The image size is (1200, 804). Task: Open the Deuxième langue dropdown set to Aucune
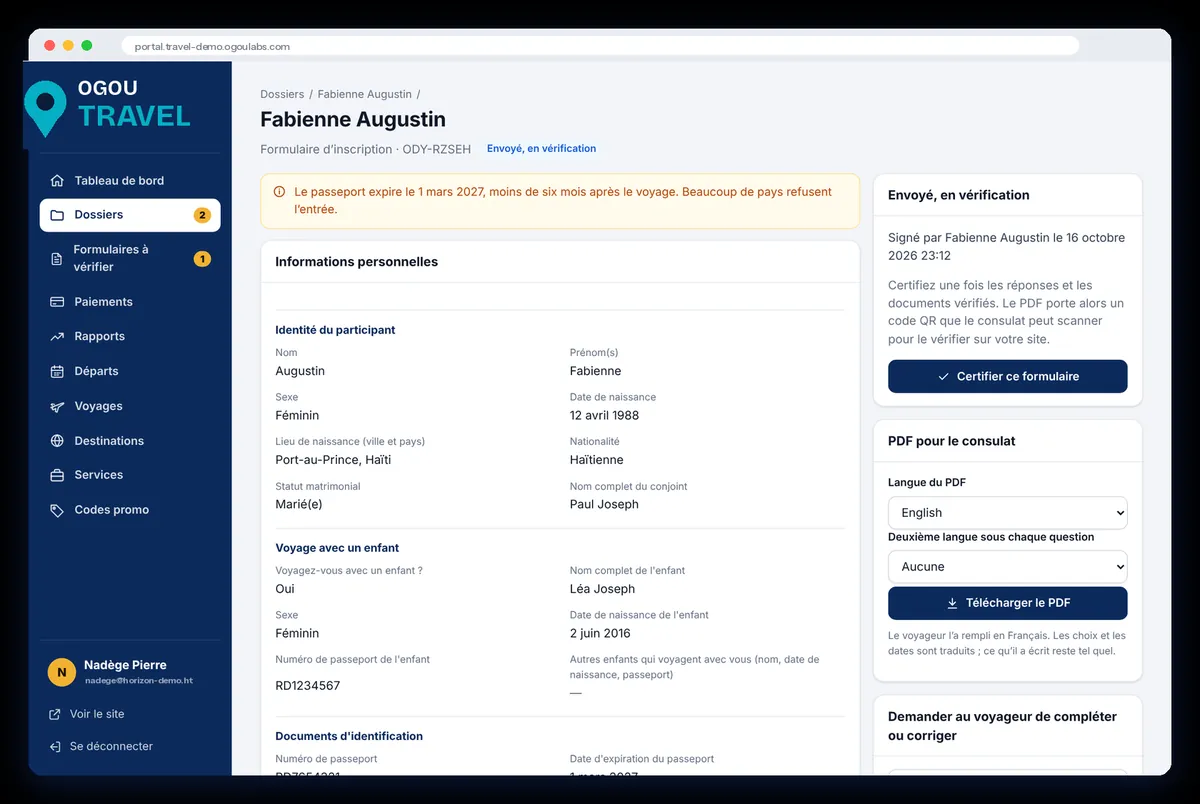point(1008,566)
